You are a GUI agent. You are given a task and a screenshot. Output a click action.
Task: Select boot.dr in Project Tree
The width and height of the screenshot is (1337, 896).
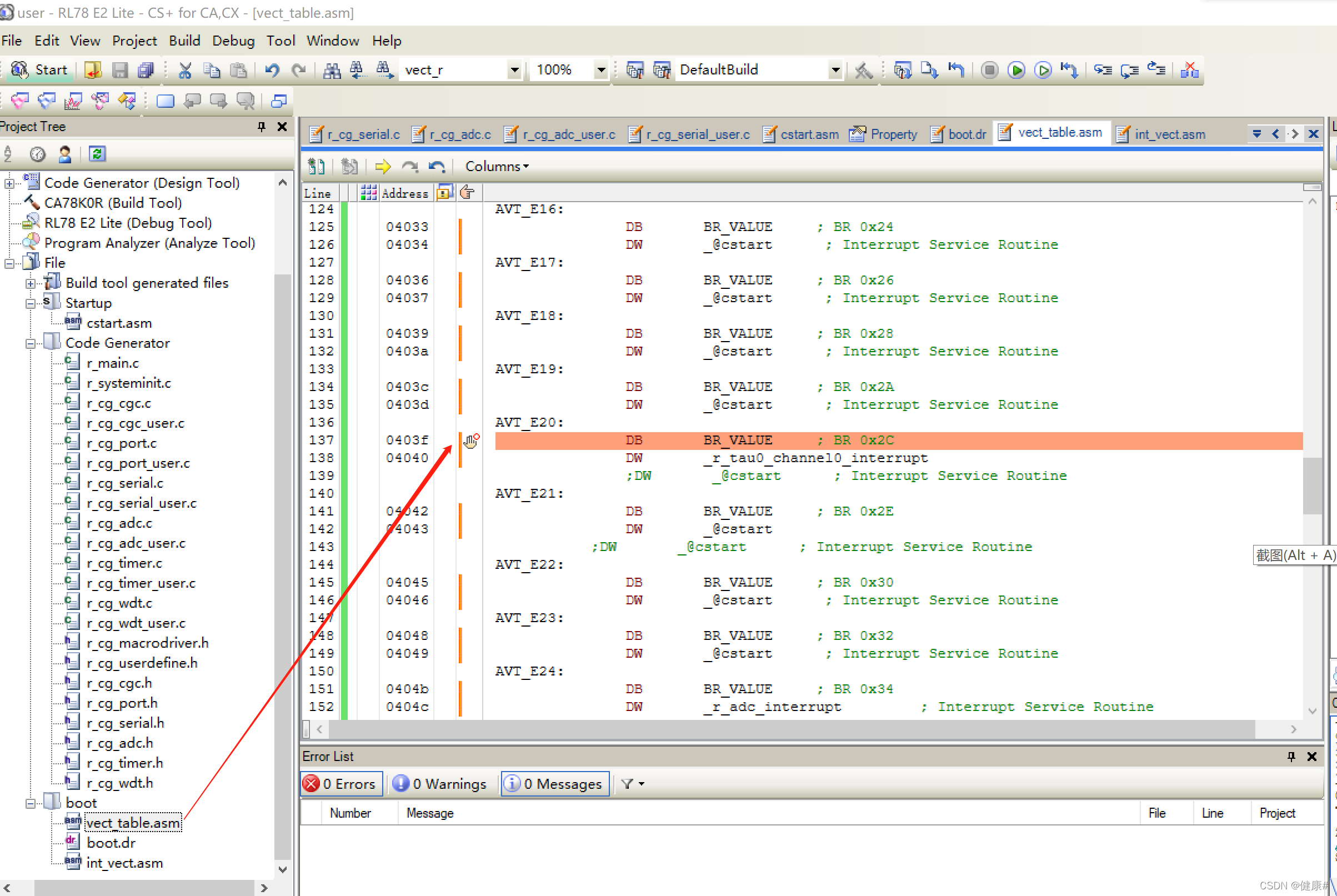tap(111, 843)
